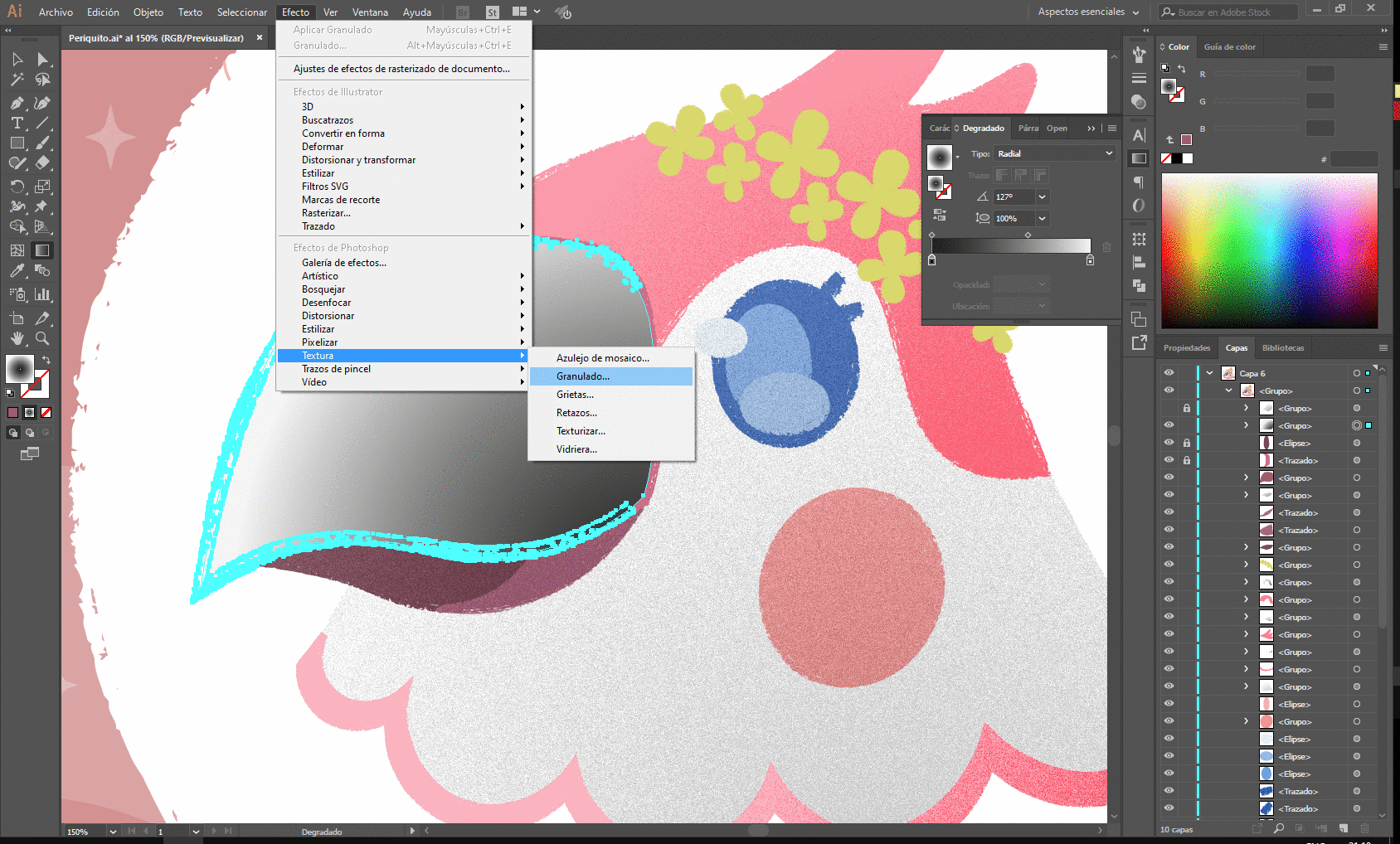Select the Magic Wand tool
Viewport: 1400px width, 844px height.
[x=17, y=80]
